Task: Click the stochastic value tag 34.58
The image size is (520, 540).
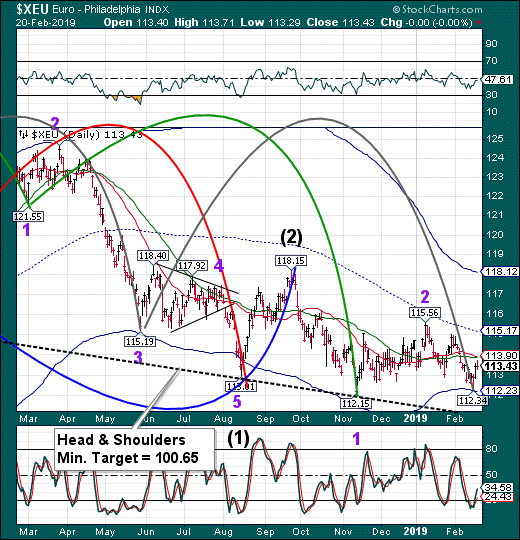Action: [x=498, y=488]
